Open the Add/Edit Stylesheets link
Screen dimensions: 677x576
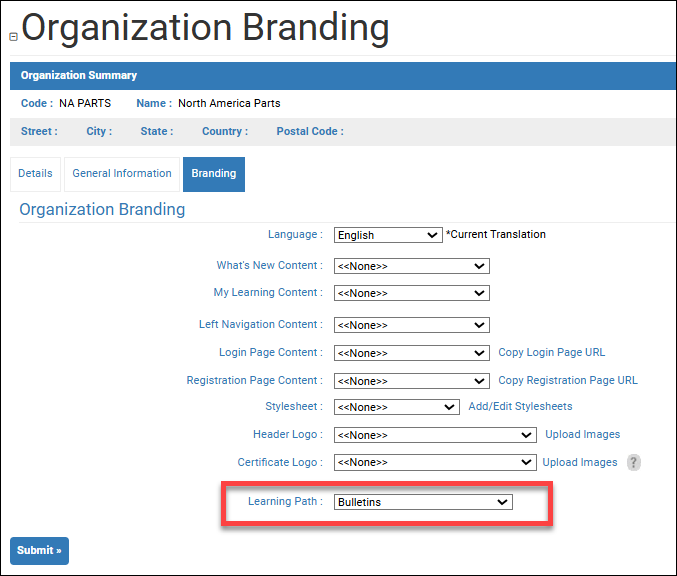pyautogui.click(x=520, y=407)
